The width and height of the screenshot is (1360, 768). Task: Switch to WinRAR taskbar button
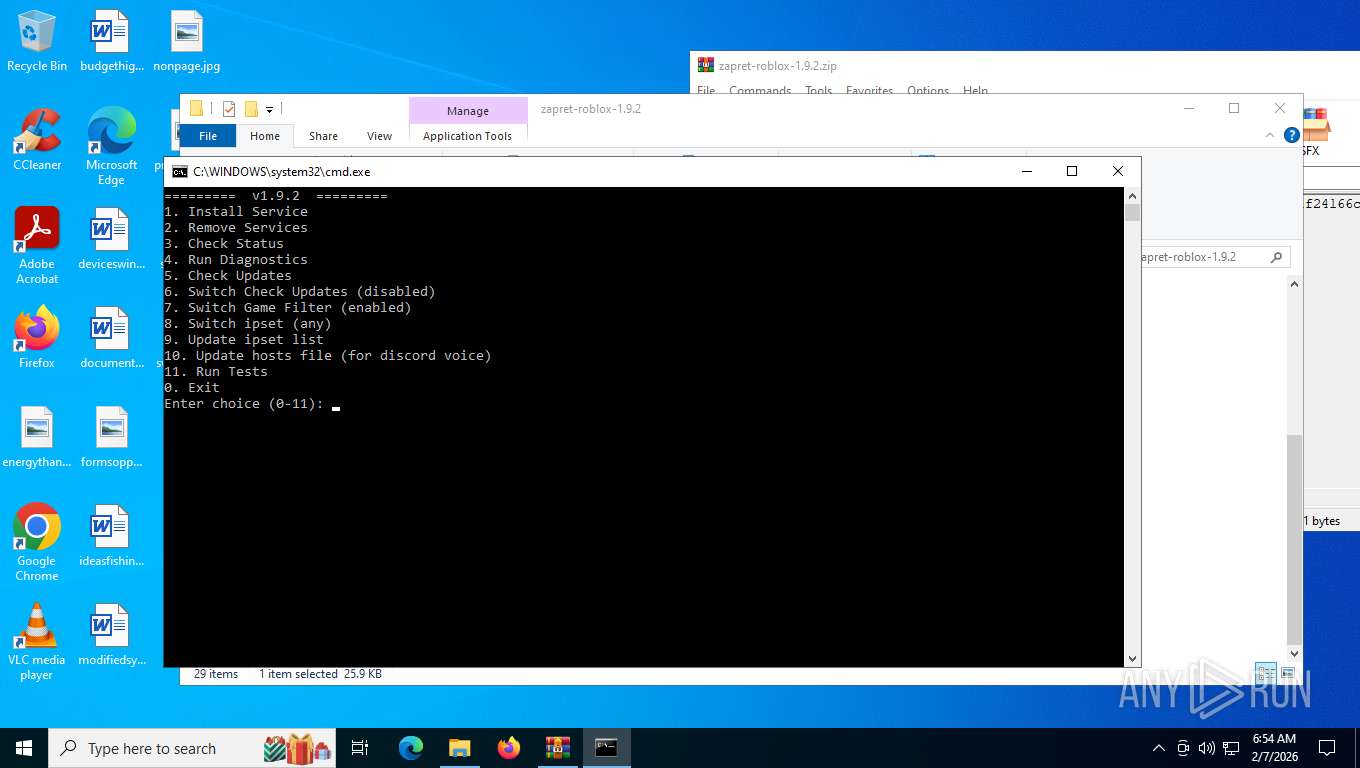(558, 748)
